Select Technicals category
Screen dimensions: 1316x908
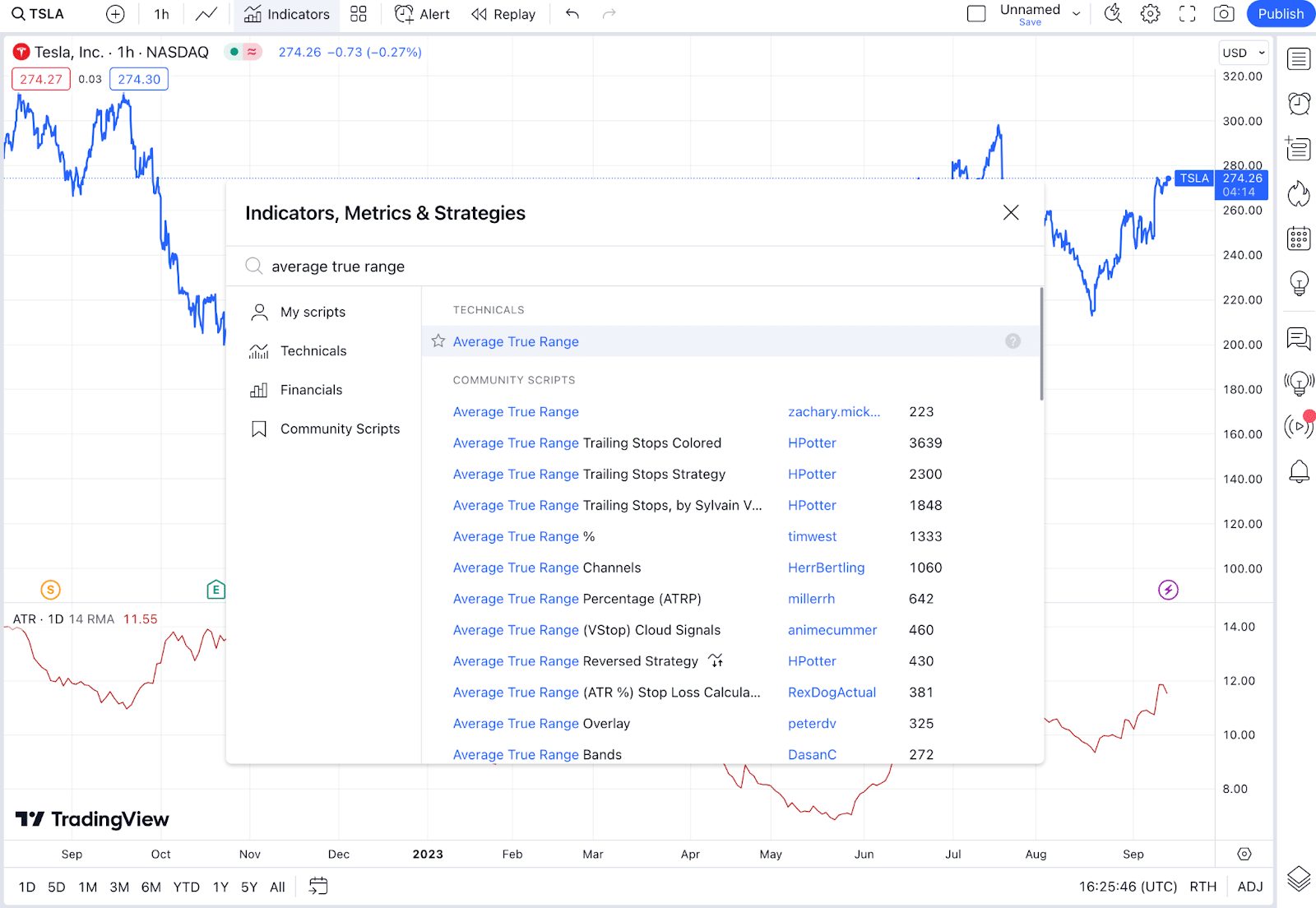(323, 351)
